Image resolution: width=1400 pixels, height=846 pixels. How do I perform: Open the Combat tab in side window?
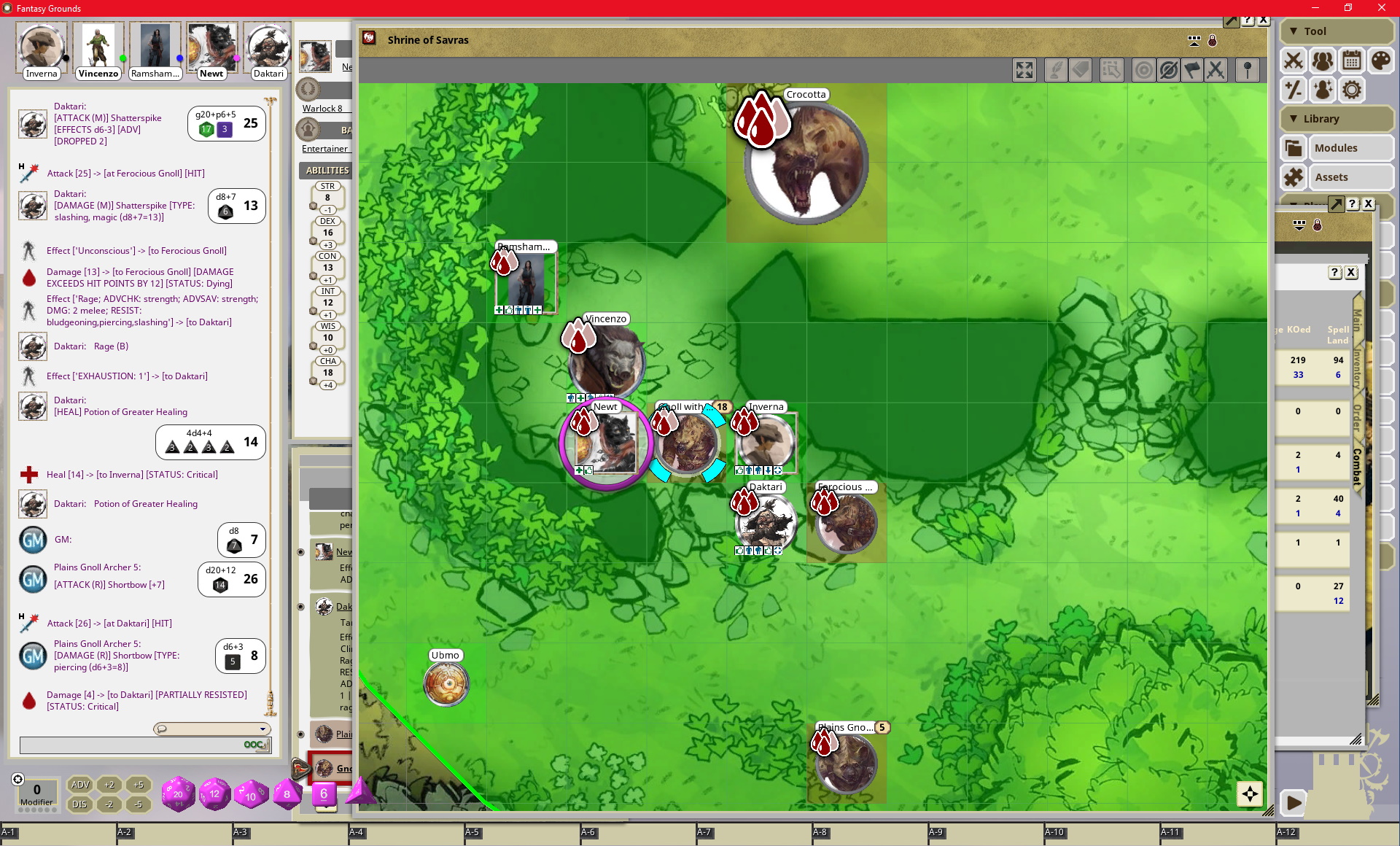[1357, 467]
